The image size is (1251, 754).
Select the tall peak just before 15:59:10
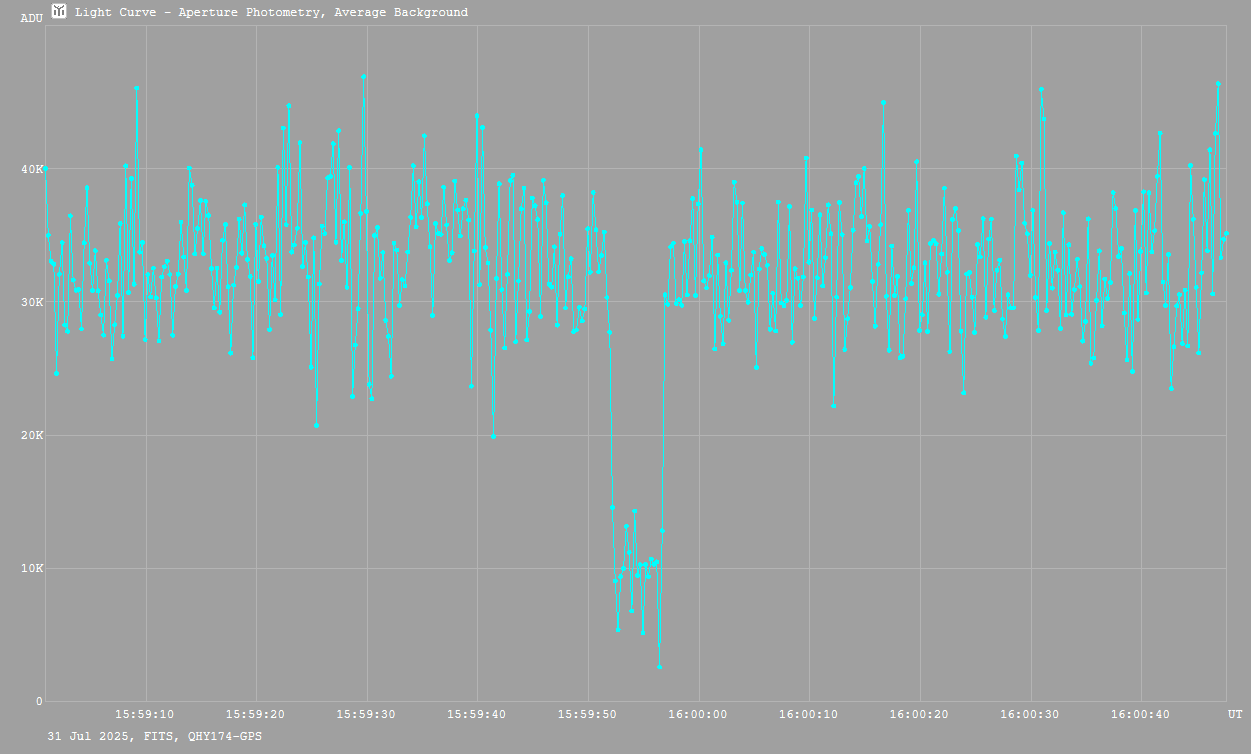pyautogui.click(x=137, y=88)
